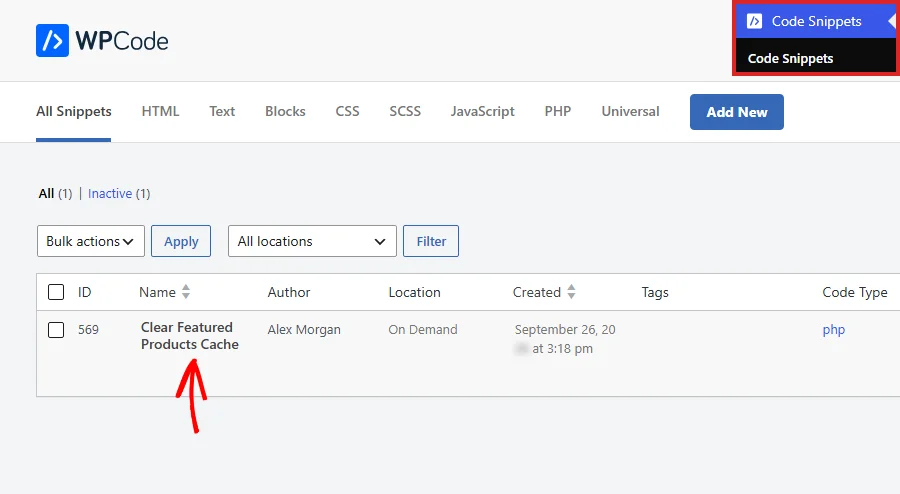Open Code Snippets top menu item
Screen dimensions: 900x494
click(816, 22)
